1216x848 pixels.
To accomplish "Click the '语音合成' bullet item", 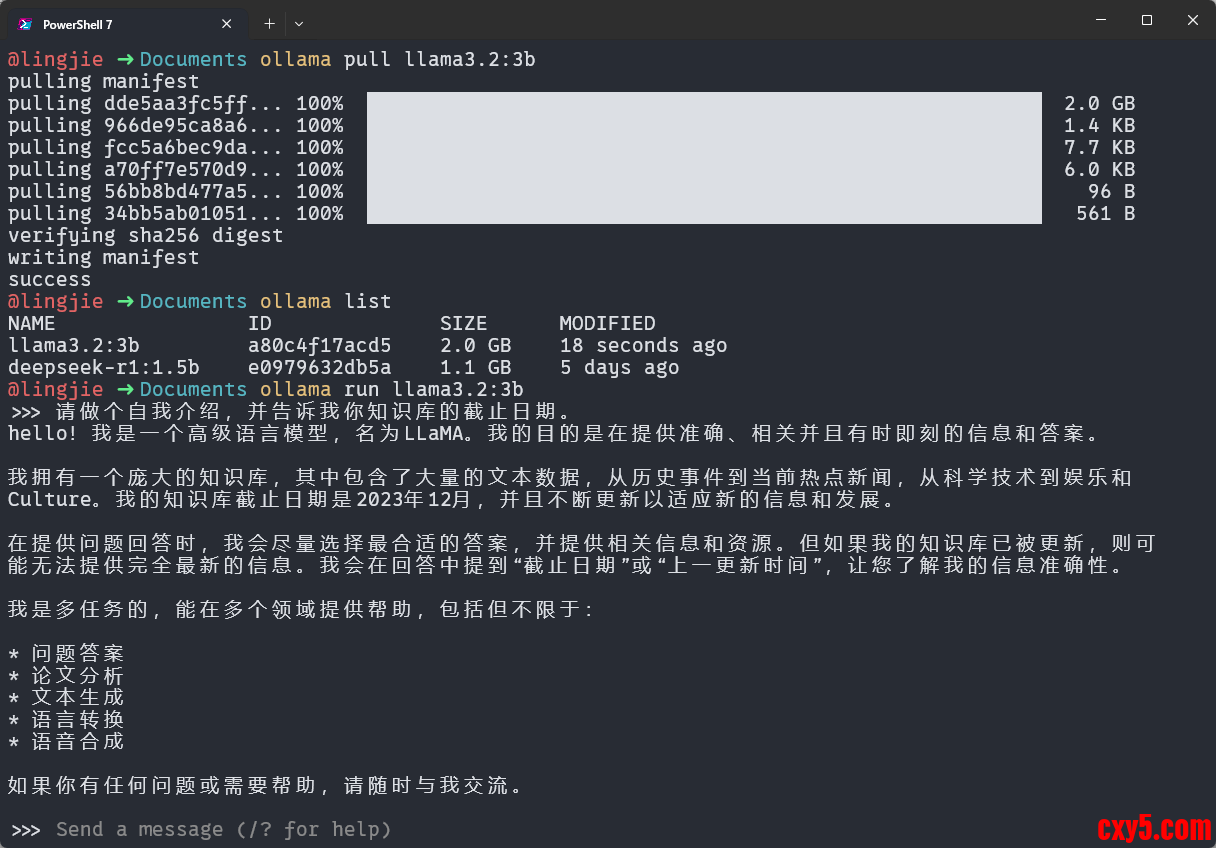I will click(77, 741).
